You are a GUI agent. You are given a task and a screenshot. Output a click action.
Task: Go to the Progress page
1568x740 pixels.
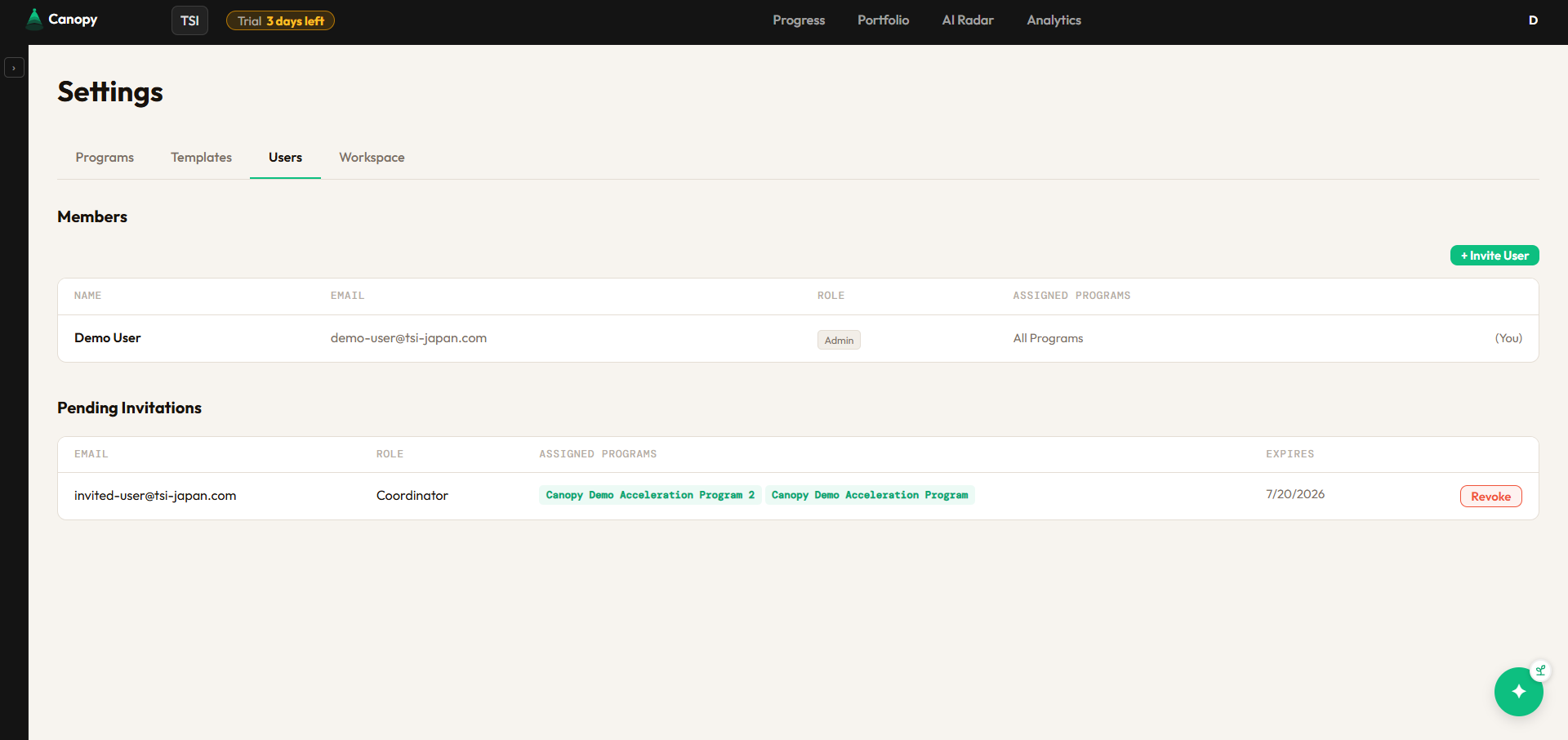[799, 20]
